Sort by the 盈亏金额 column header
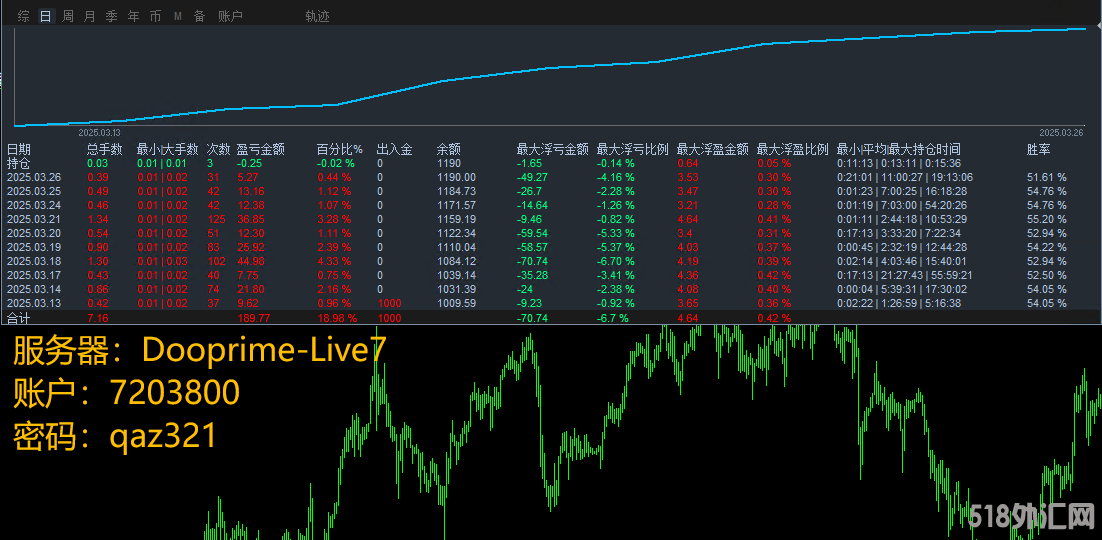Screen dimensions: 1102x540 click(x=261, y=149)
